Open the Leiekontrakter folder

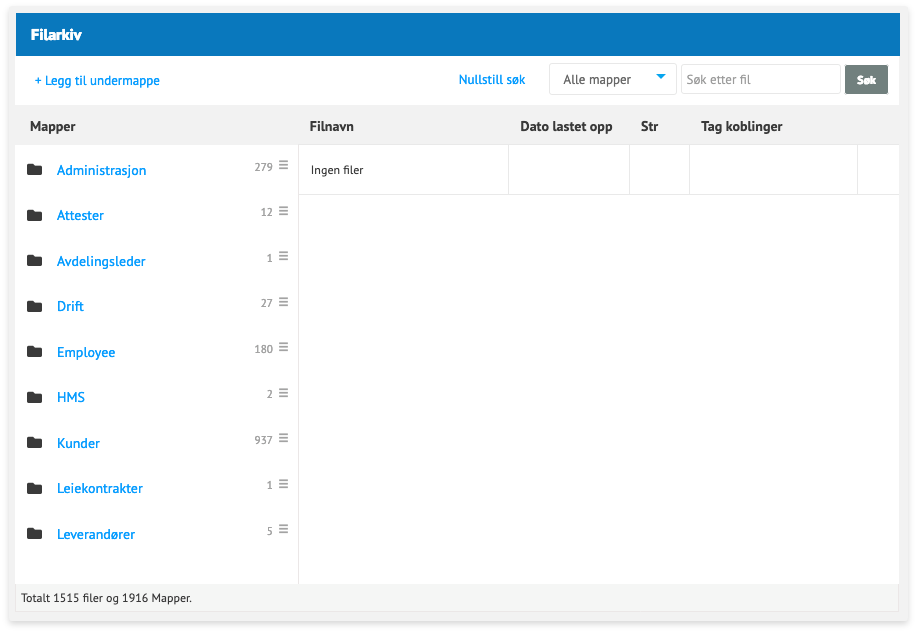[99, 489]
